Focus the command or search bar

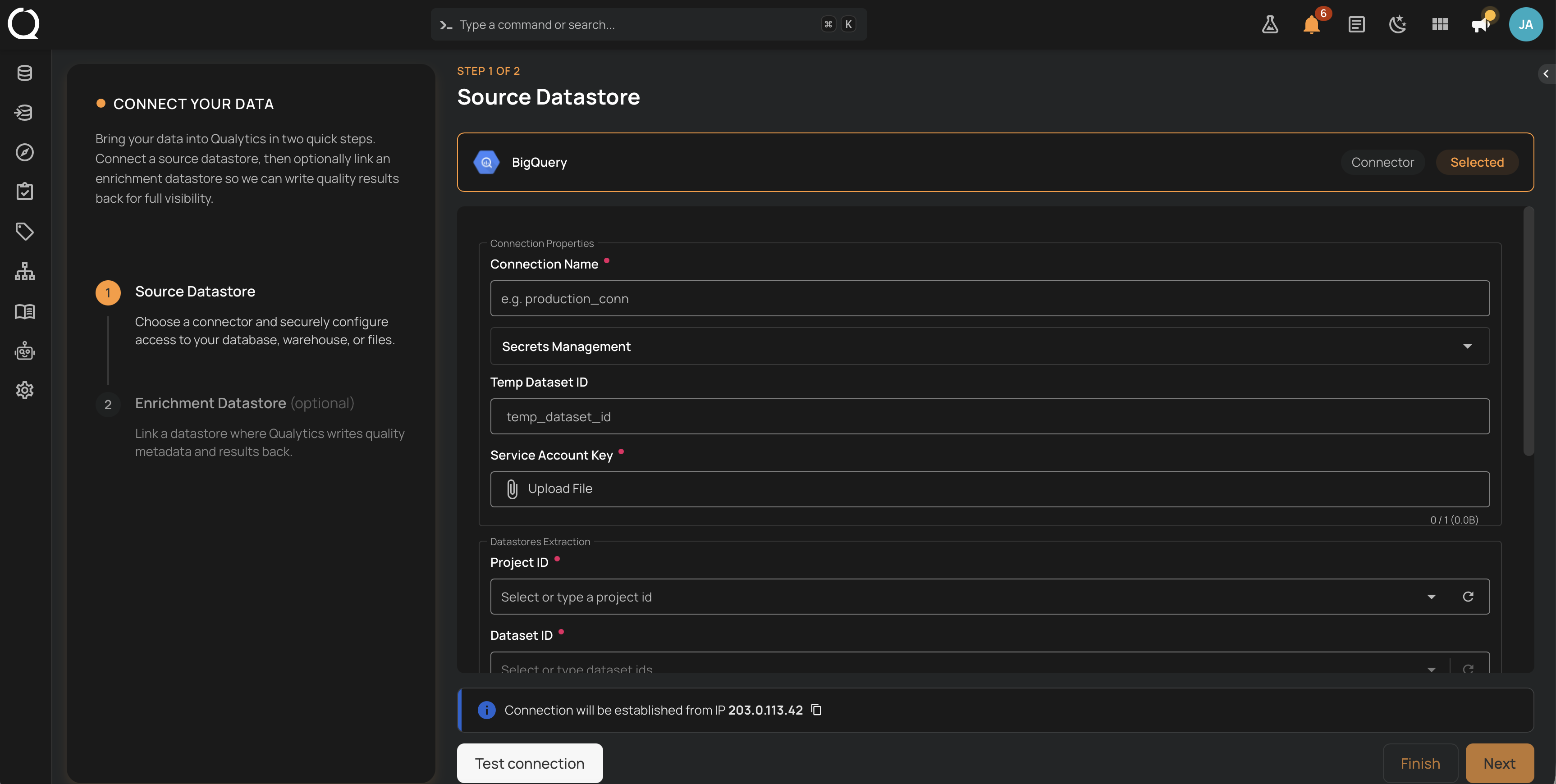(x=649, y=25)
